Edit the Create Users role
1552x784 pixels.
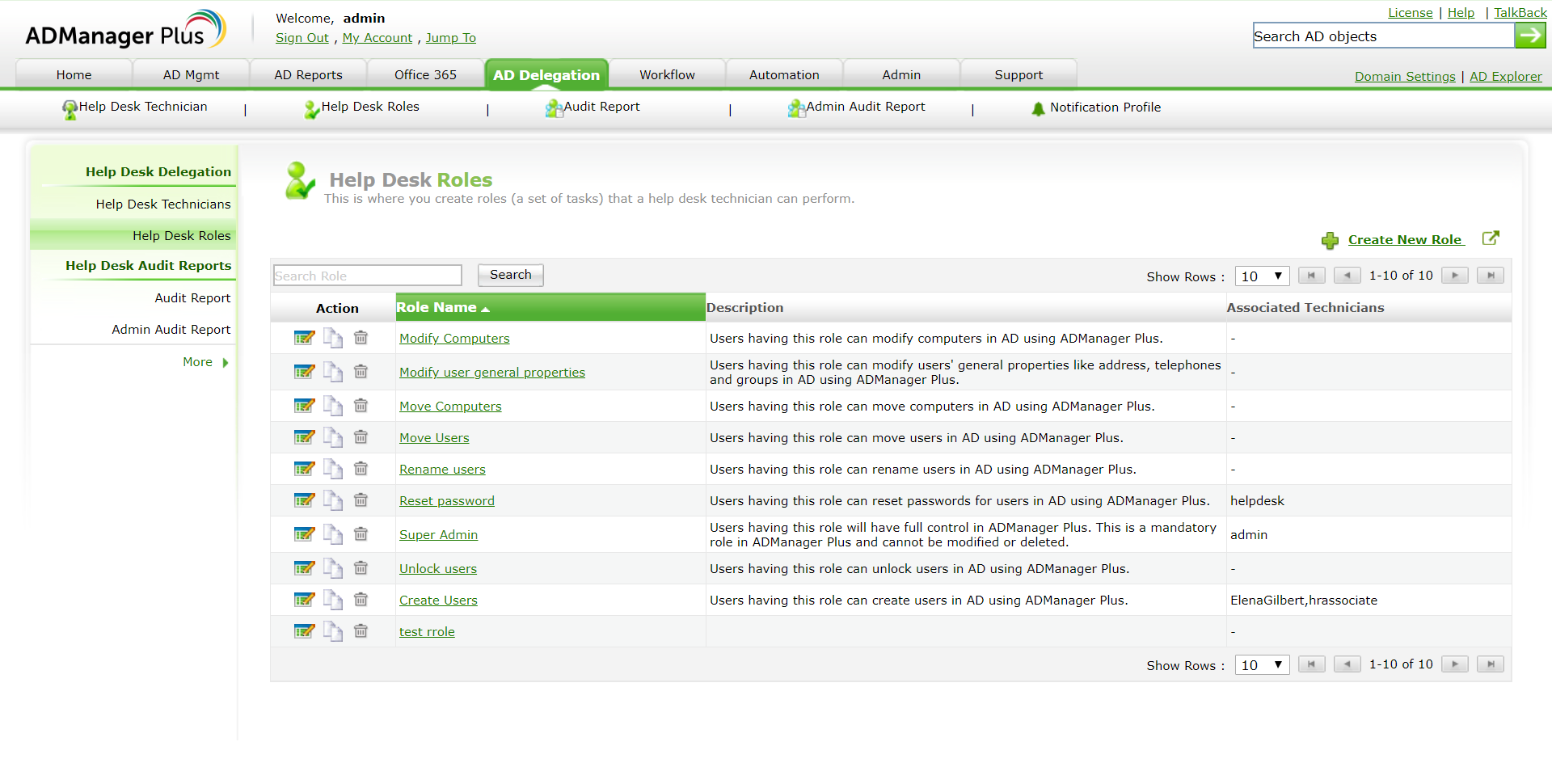[x=304, y=600]
